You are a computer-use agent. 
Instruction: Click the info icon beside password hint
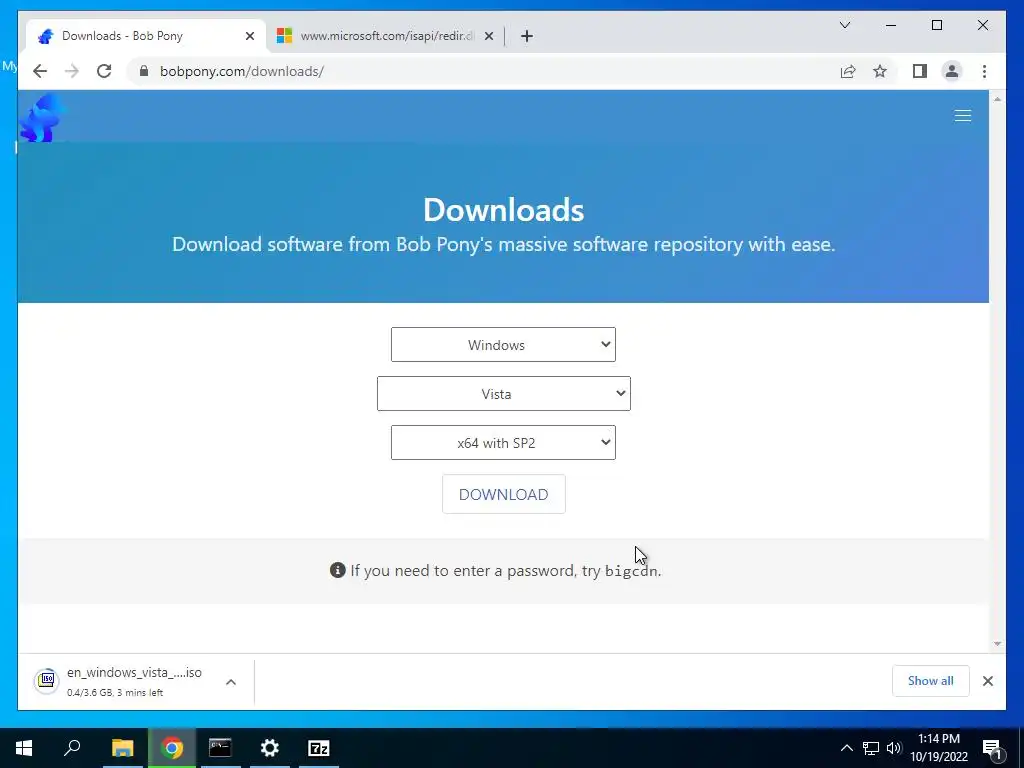pyautogui.click(x=337, y=570)
